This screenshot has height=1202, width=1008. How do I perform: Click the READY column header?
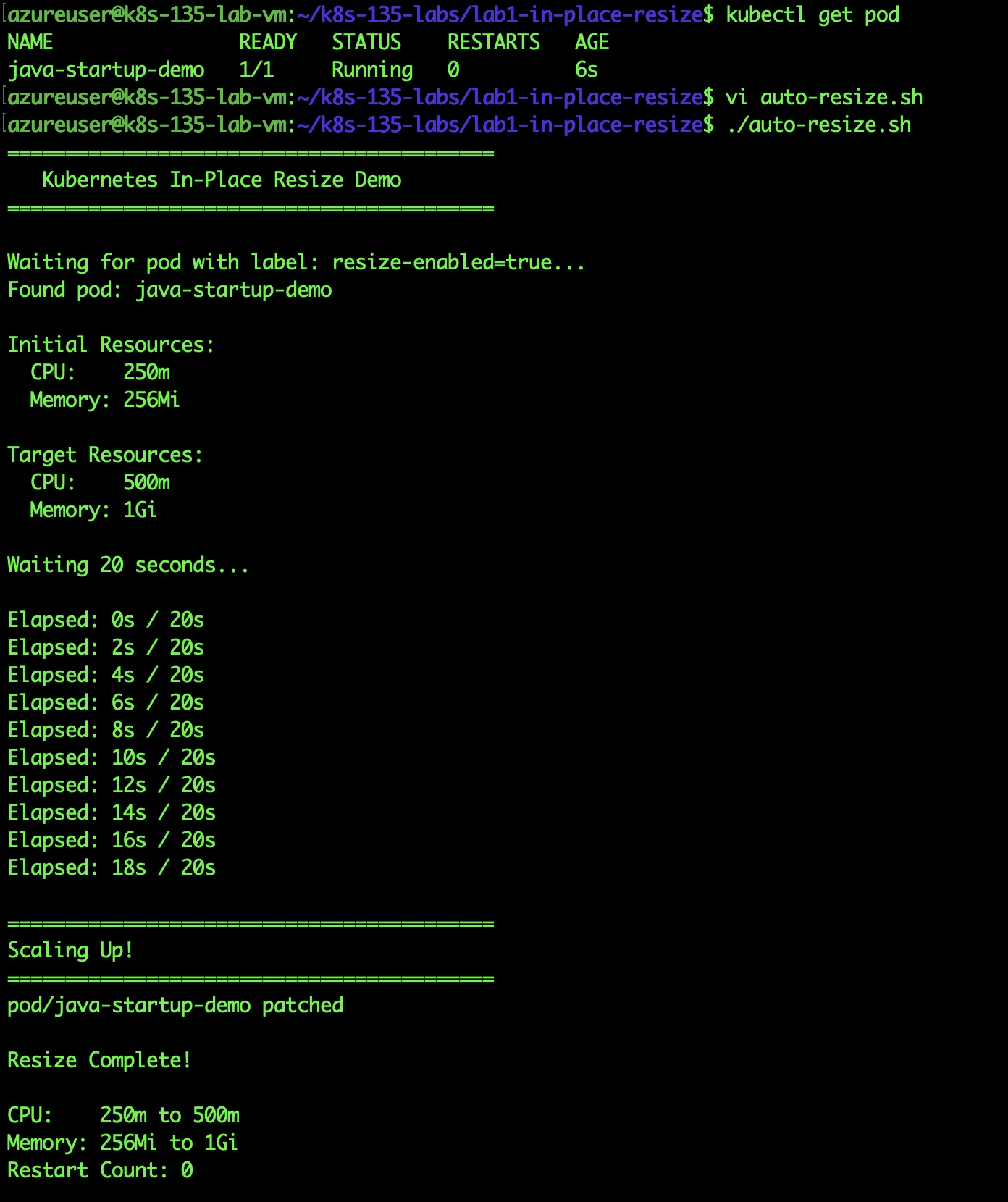268,42
